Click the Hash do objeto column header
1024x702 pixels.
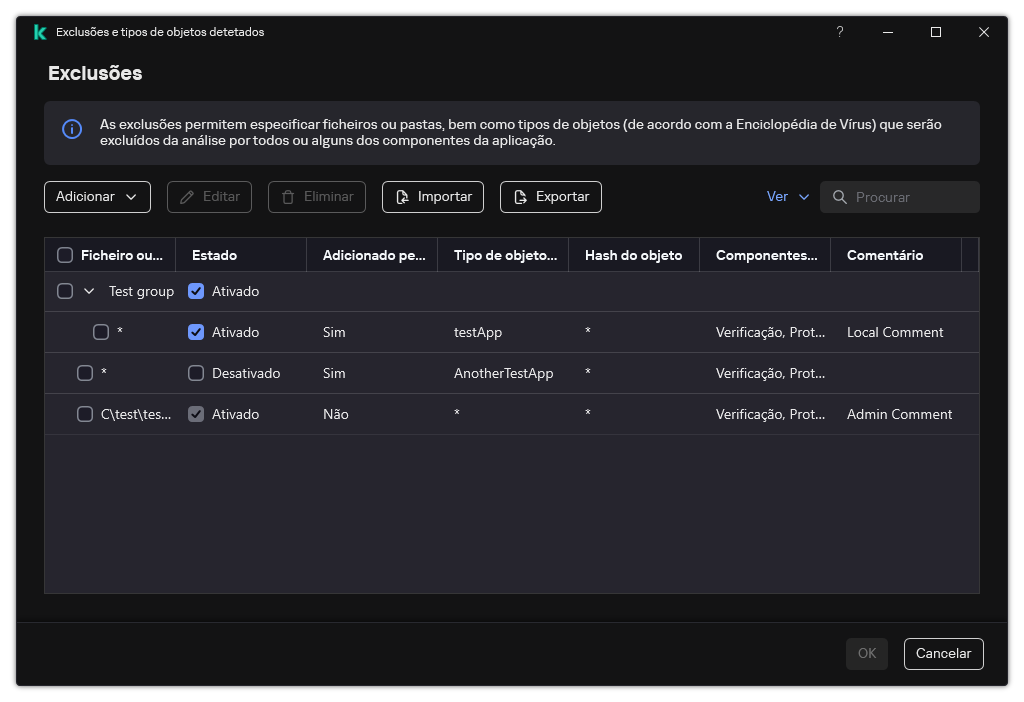[x=633, y=255]
